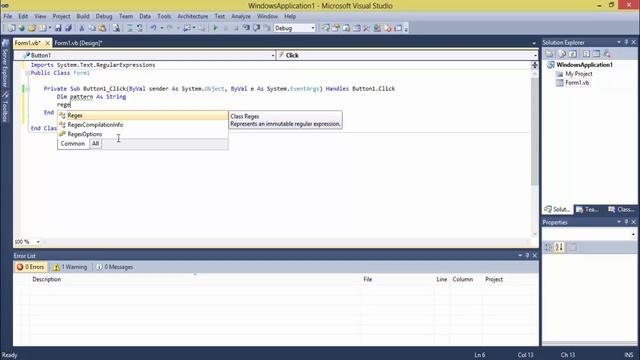This screenshot has height=360, width=640.
Task: Pin the Error List panel (auto hide)
Action: point(527,256)
